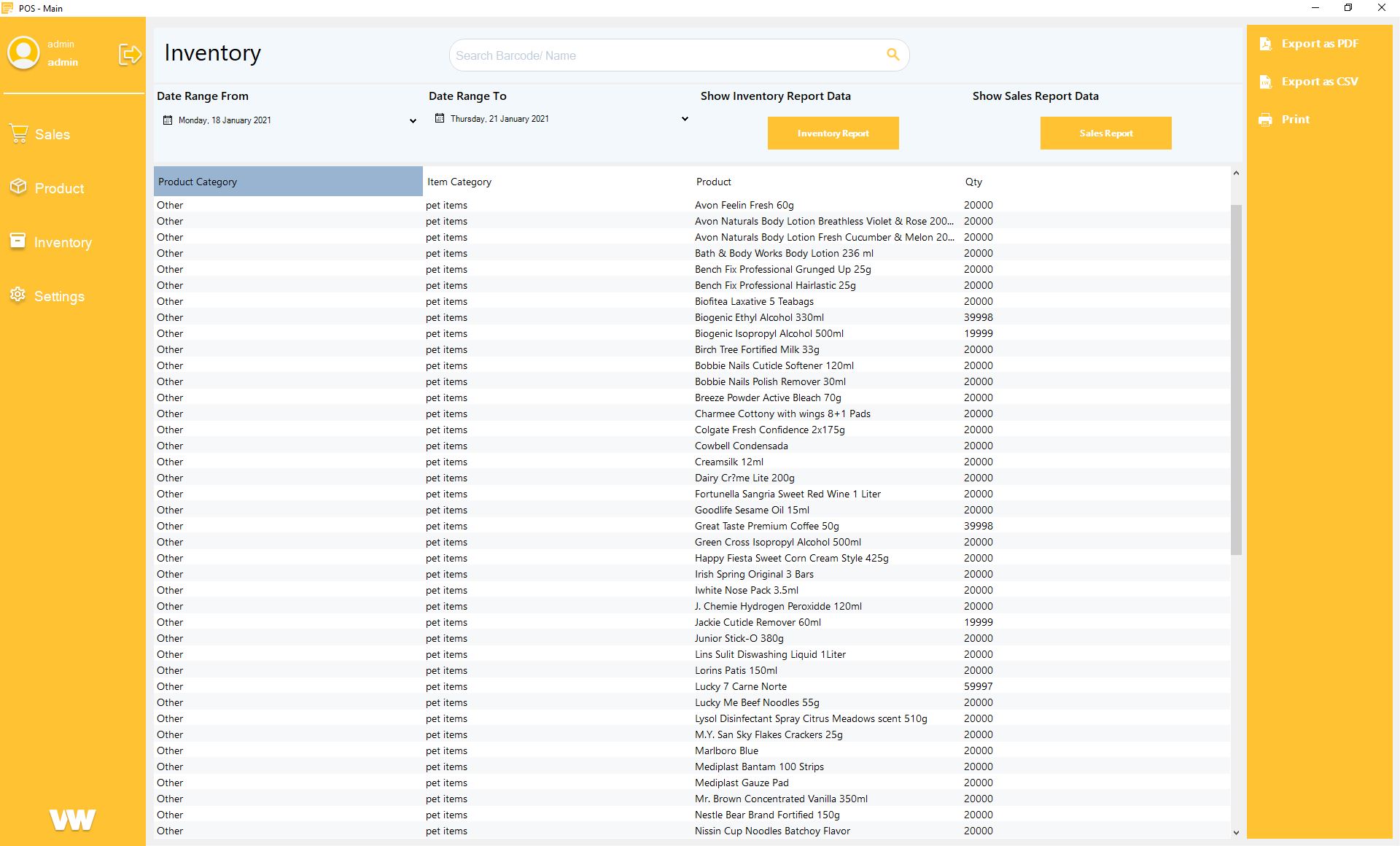
Task: Open the Inventory sidebar menu
Action: [x=62, y=242]
